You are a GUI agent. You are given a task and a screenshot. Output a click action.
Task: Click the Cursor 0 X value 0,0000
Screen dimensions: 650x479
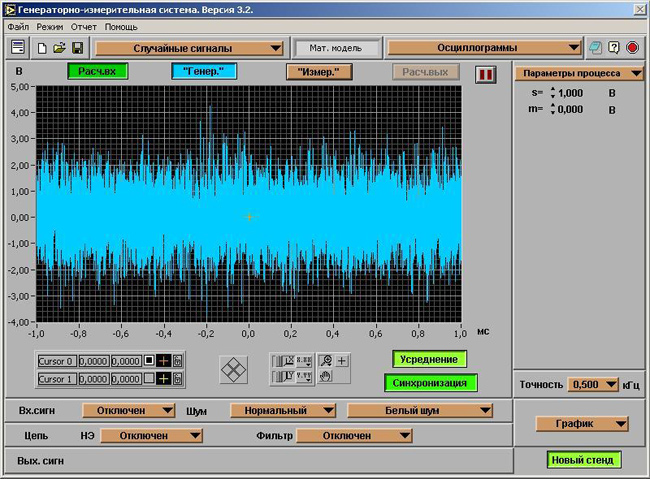94,361
